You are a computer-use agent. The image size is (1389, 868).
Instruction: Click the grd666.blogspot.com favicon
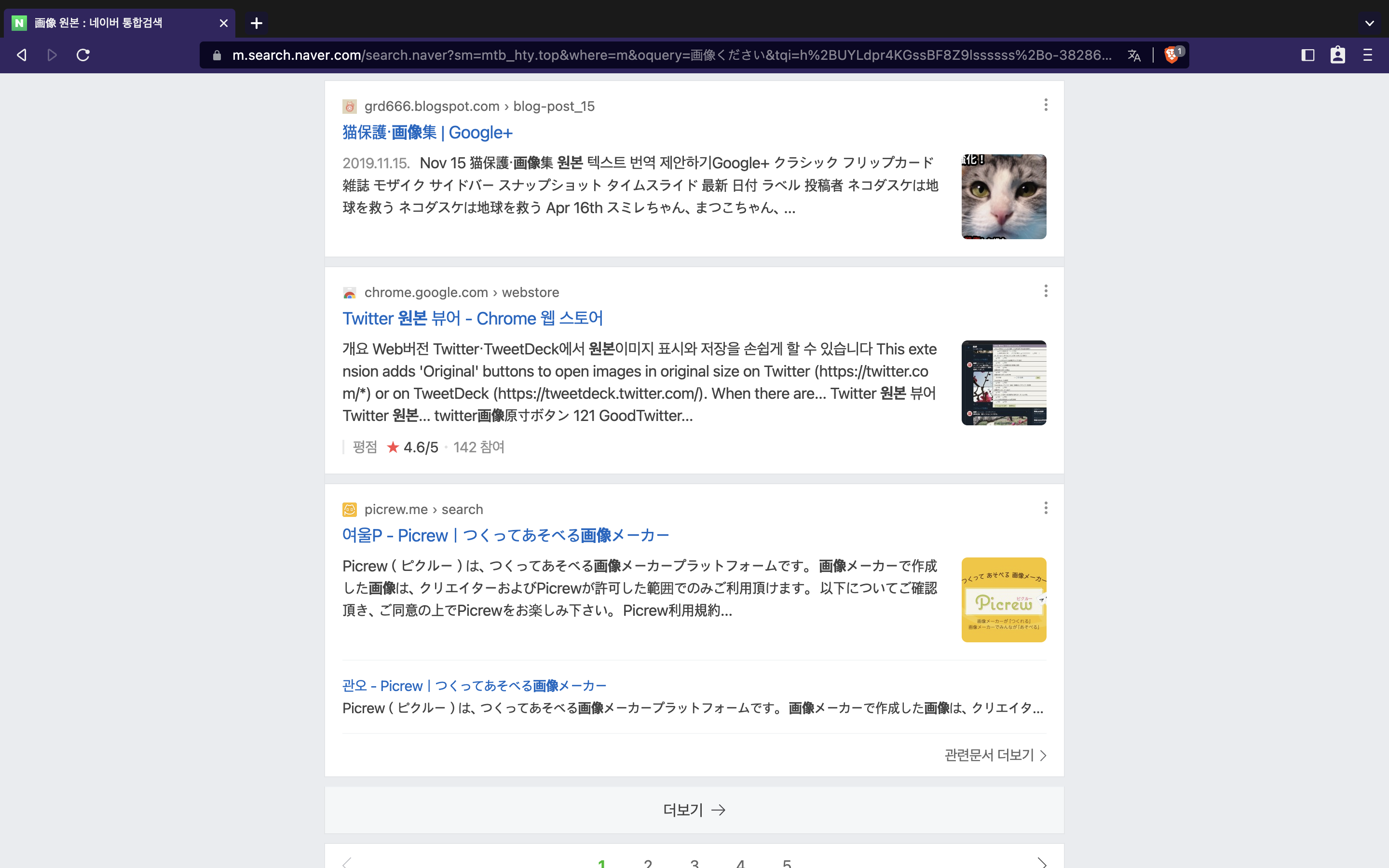tap(350, 107)
